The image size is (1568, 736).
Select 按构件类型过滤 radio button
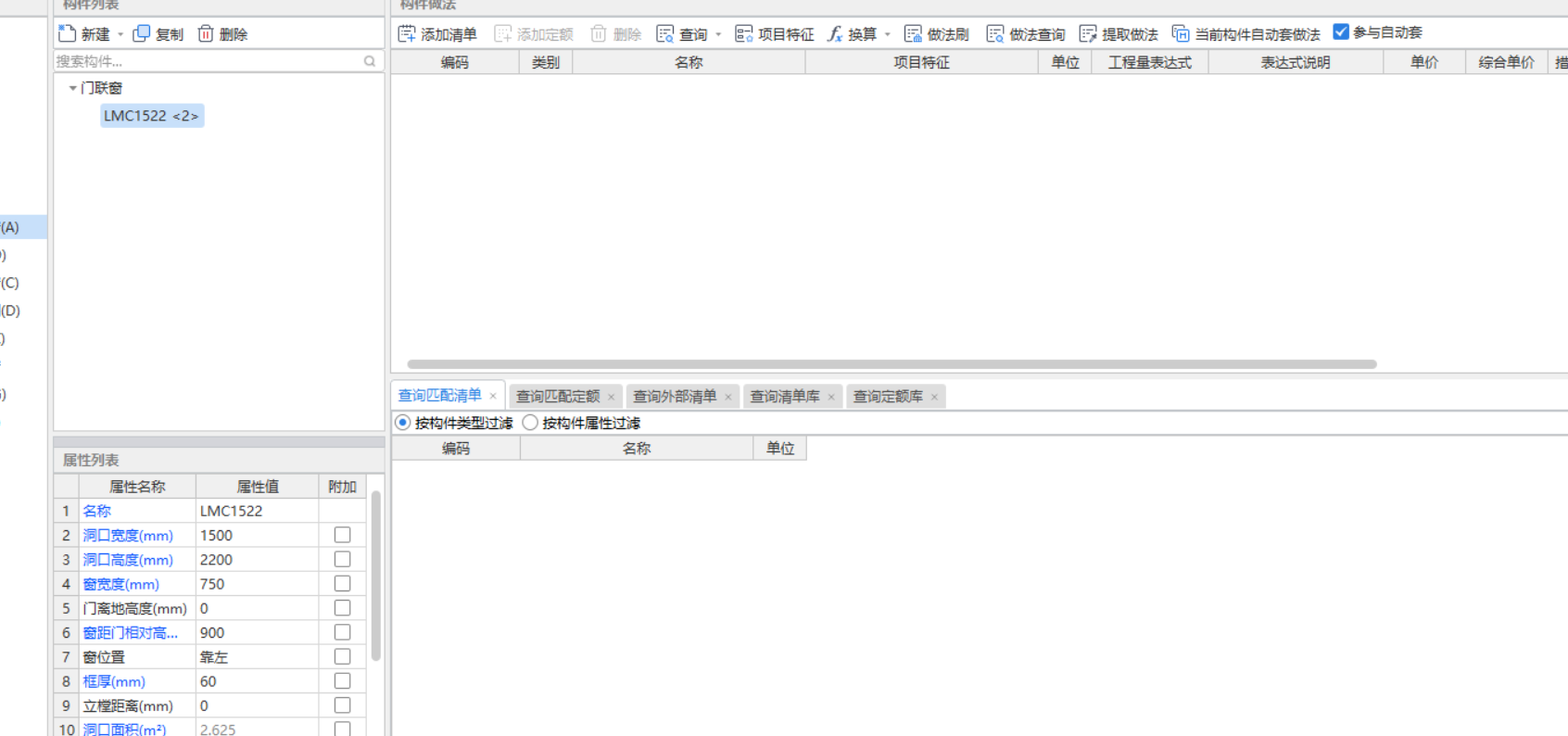click(402, 423)
